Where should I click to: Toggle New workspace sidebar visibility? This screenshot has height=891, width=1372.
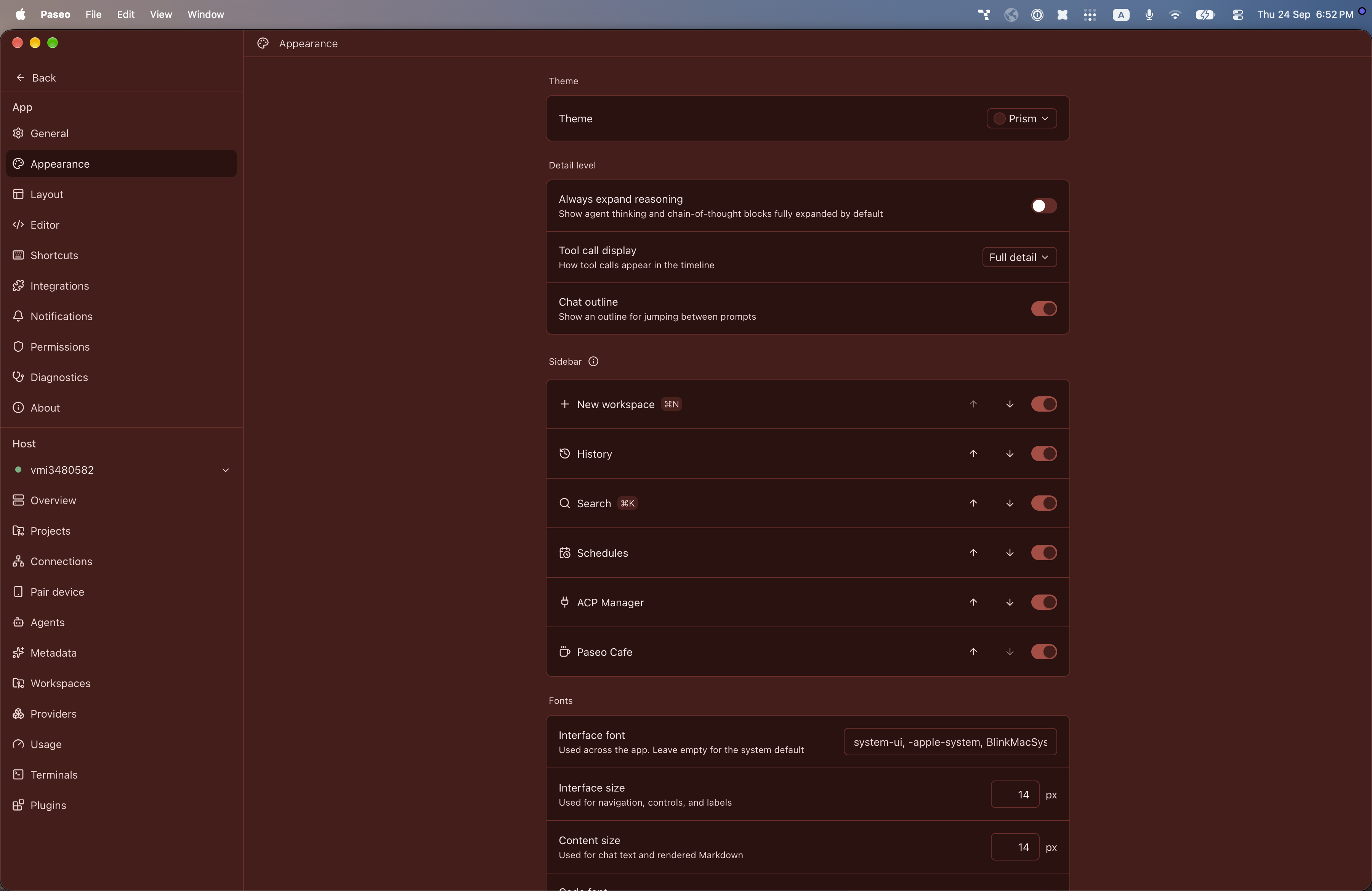(x=1043, y=404)
